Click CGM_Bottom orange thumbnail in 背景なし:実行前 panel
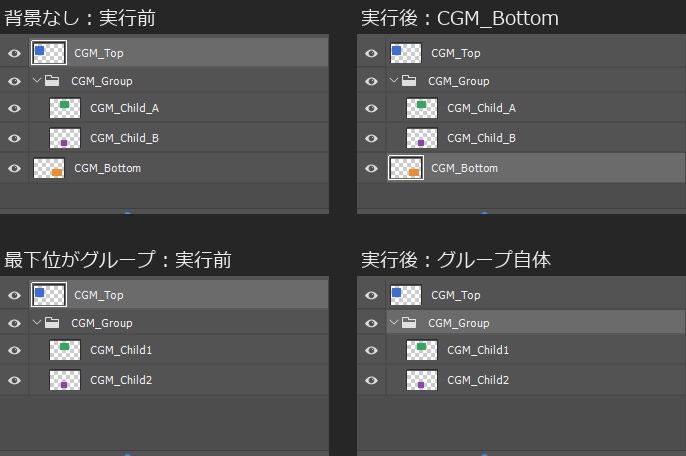Screen dimensions: 686x456 pos(49,168)
